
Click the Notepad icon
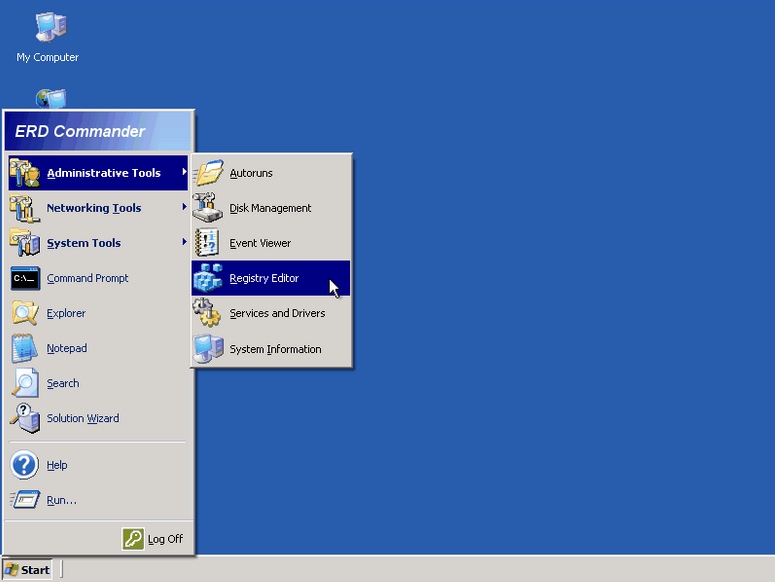point(25,348)
